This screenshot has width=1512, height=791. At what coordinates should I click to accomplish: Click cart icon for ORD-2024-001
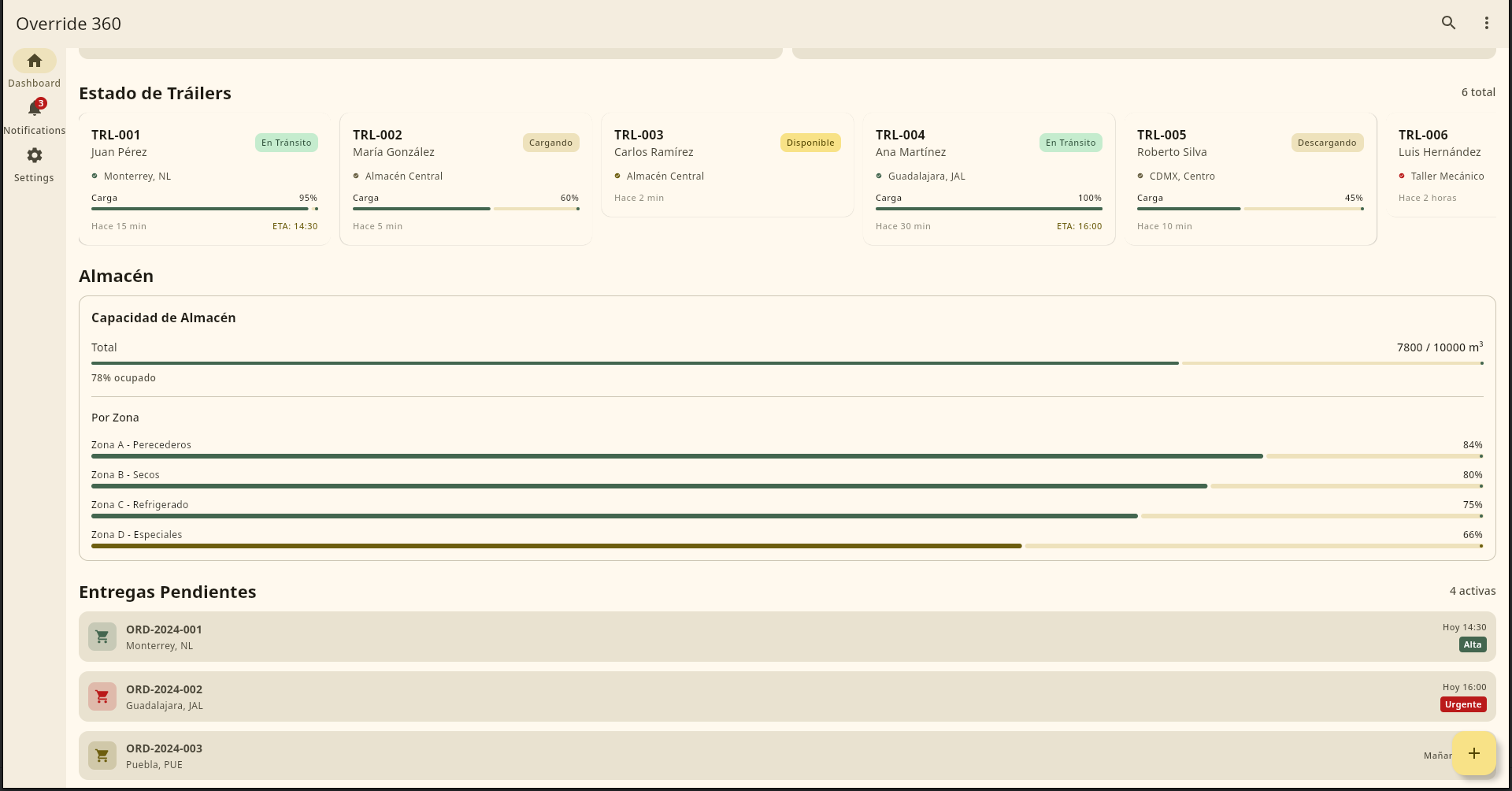click(x=102, y=637)
